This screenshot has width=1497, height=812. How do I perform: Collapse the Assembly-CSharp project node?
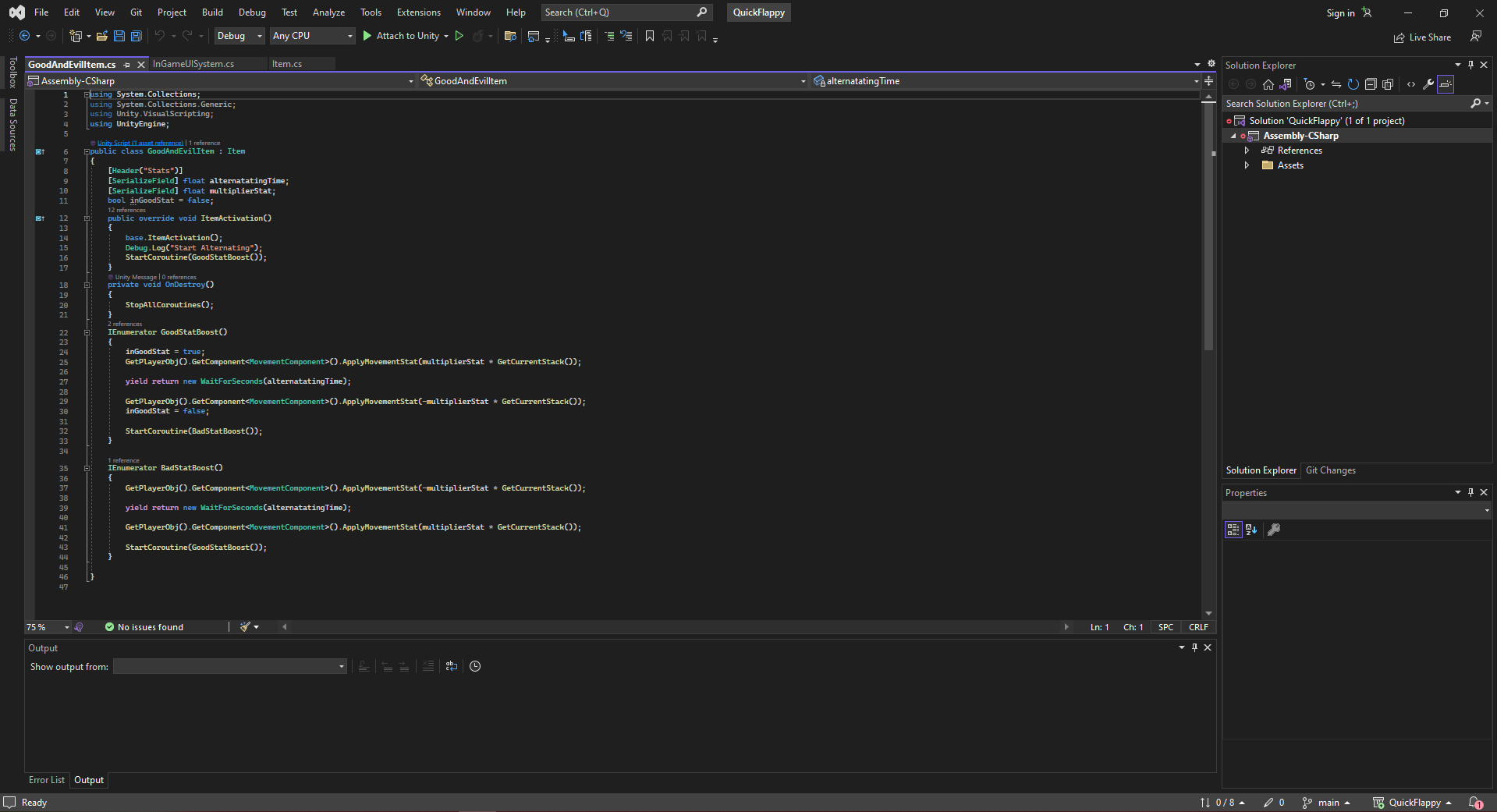(x=1233, y=136)
